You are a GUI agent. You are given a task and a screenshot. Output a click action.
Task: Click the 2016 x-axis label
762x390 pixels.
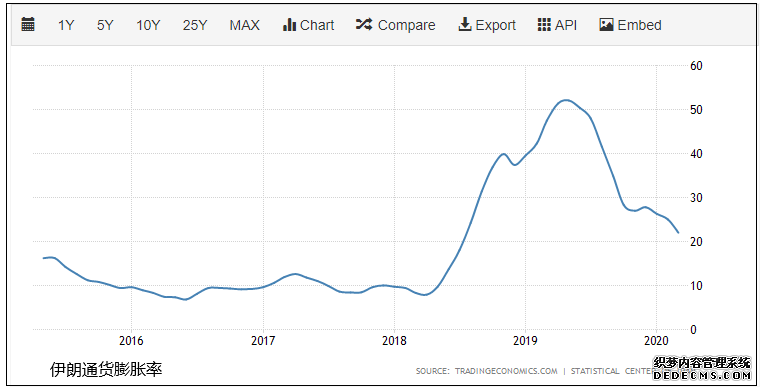tap(131, 341)
